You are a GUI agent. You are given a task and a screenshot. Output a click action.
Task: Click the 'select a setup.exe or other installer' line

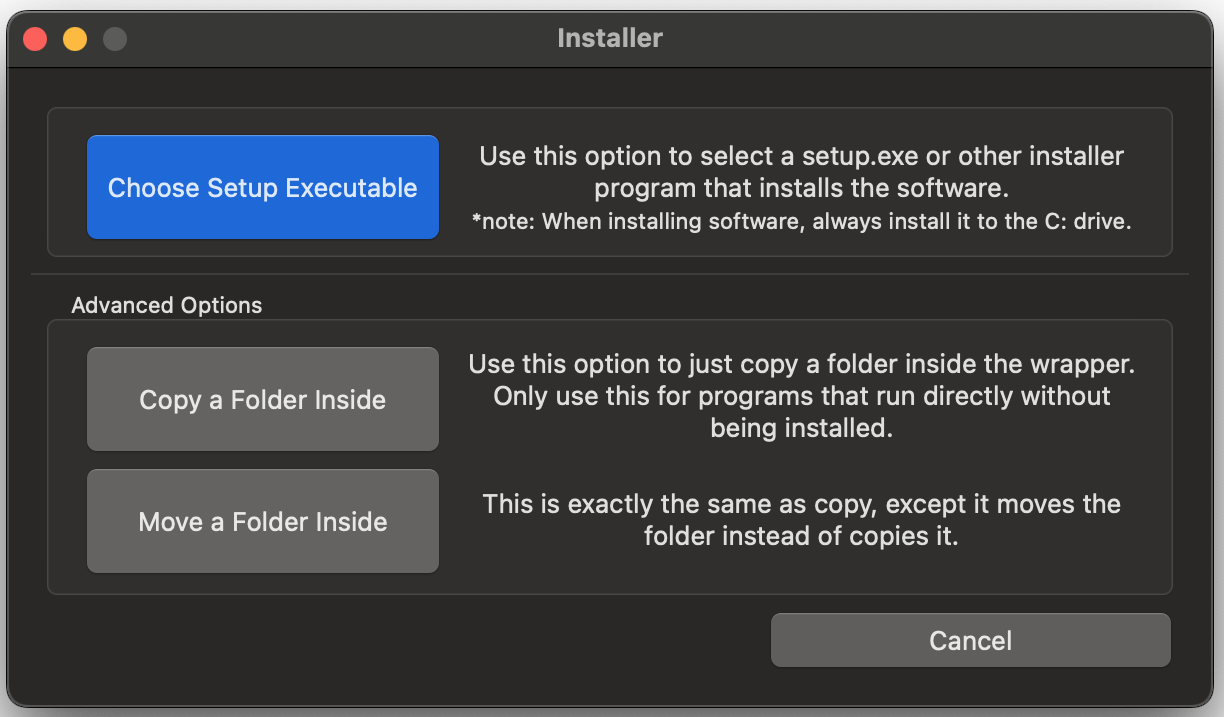click(x=801, y=157)
